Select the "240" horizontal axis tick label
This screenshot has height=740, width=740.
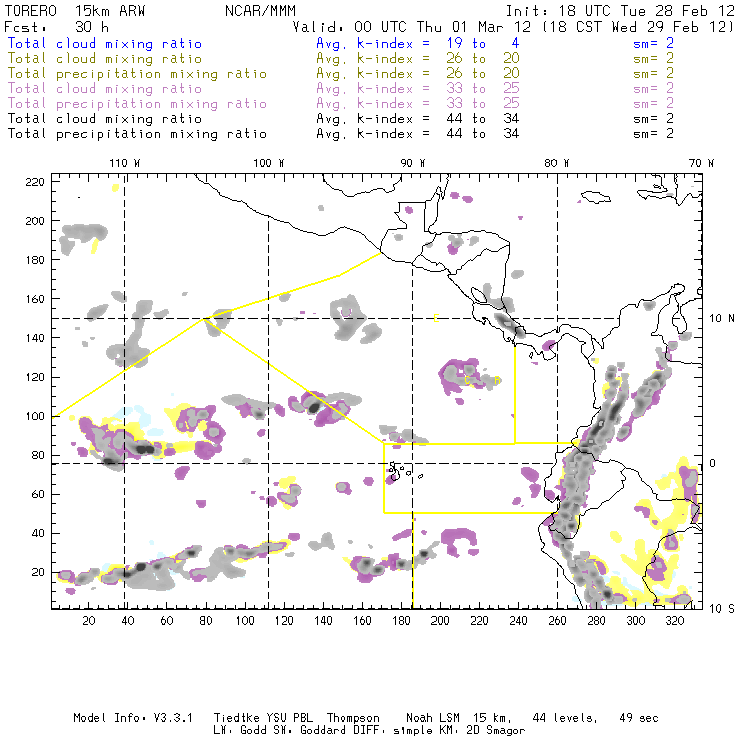(518, 621)
